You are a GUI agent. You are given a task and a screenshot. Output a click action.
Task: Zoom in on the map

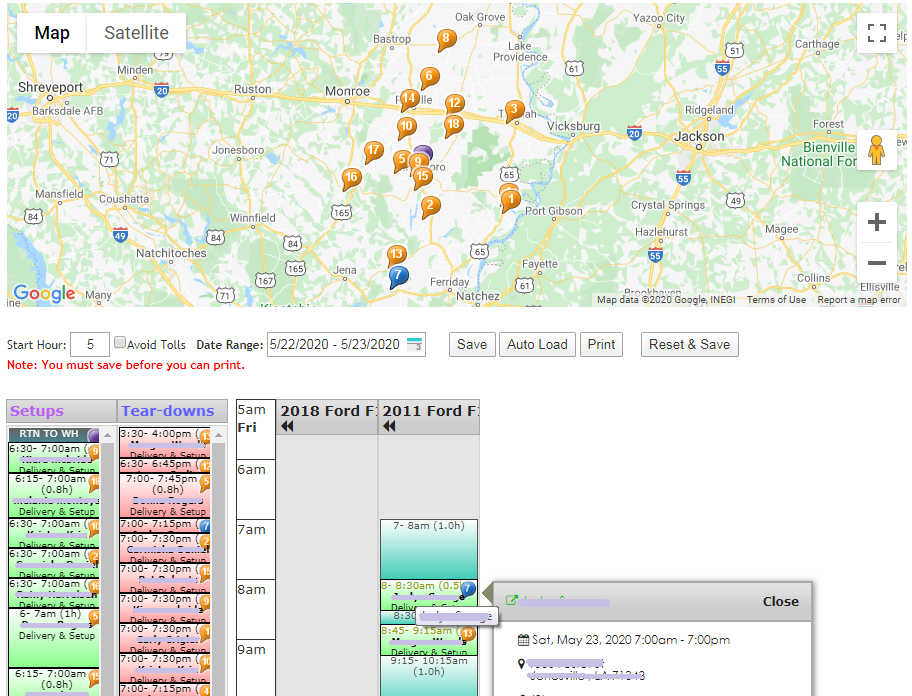877,222
